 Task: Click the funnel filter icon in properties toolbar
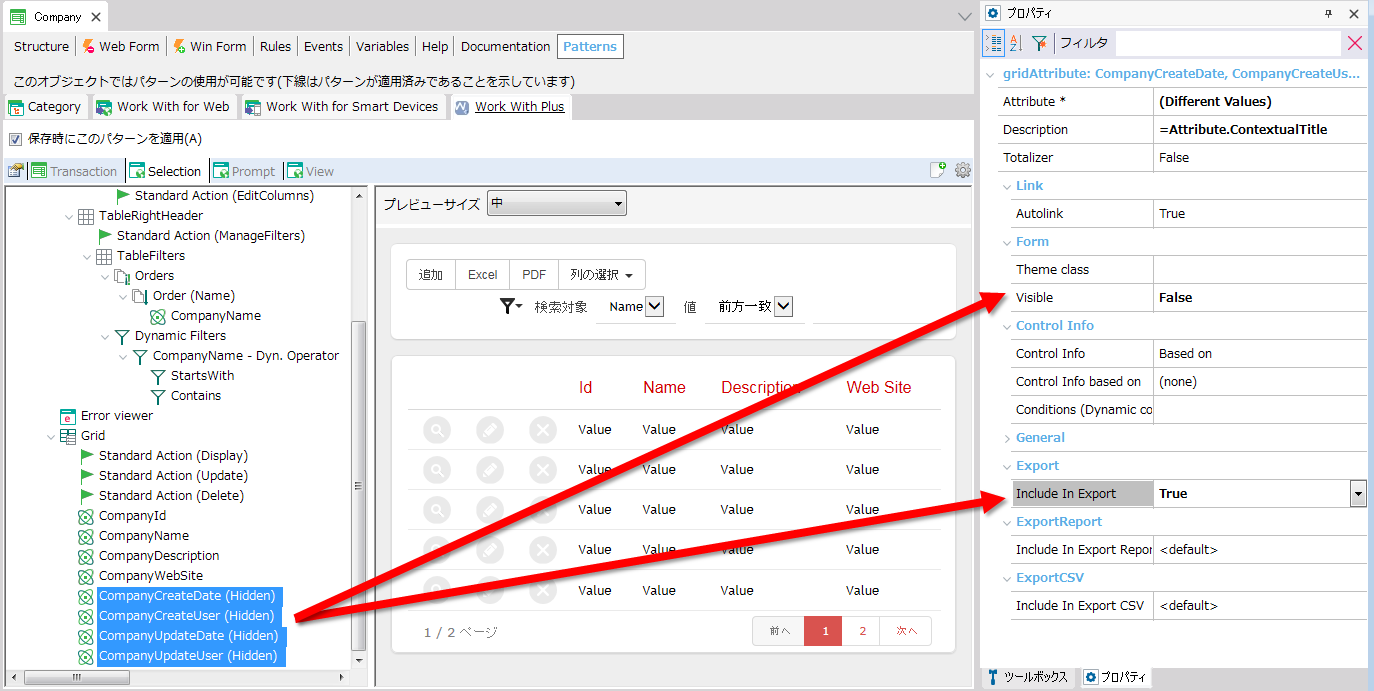click(x=1039, y=43)
